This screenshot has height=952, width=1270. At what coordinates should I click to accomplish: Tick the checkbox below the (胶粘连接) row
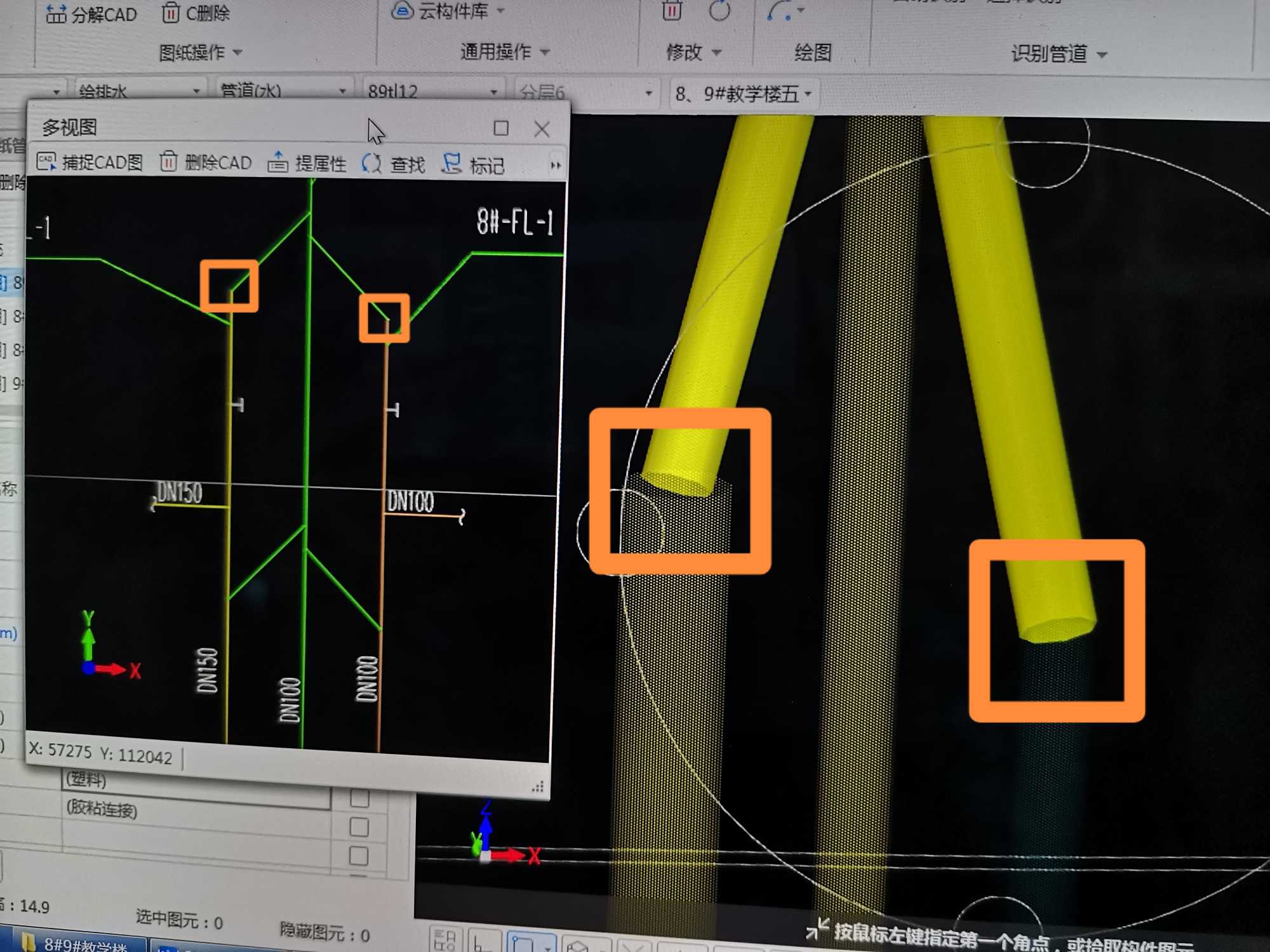359,856
